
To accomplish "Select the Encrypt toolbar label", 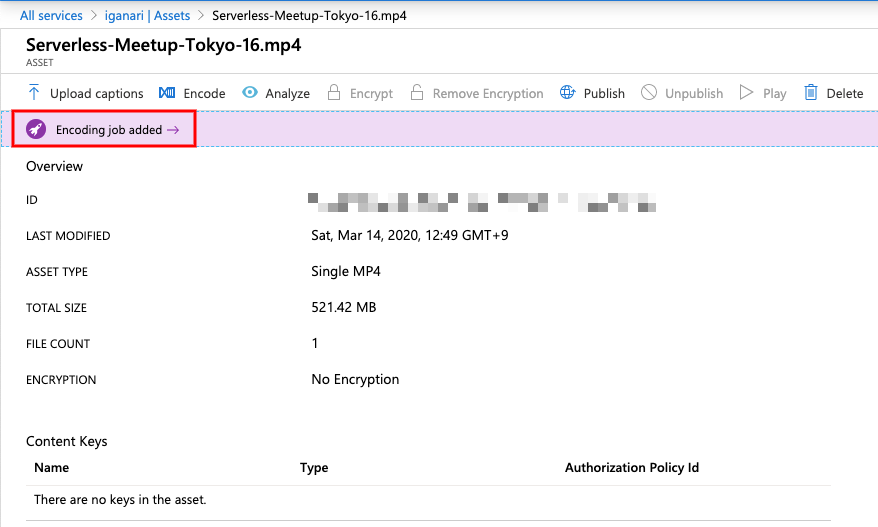I will 371,94.
